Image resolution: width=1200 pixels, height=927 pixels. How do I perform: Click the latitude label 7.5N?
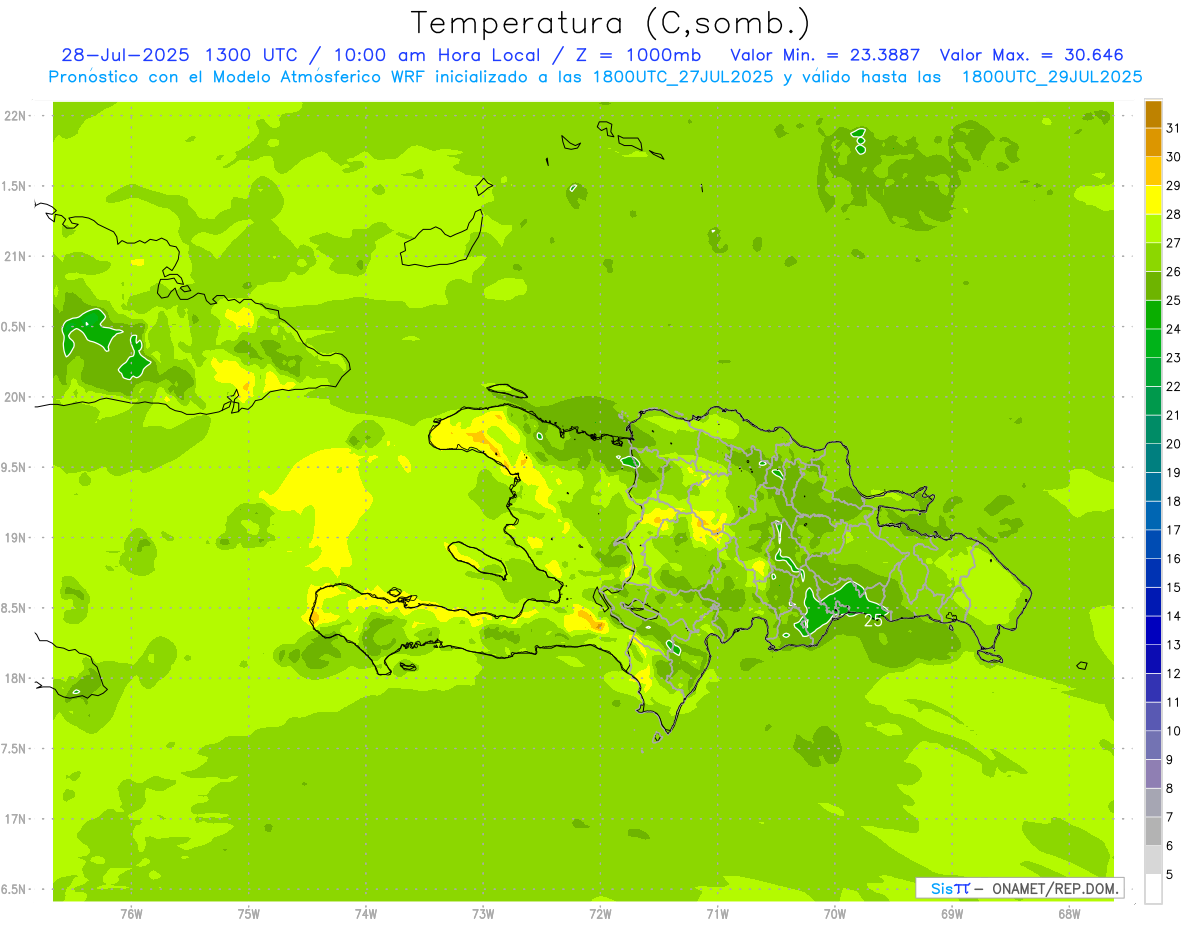15,749
